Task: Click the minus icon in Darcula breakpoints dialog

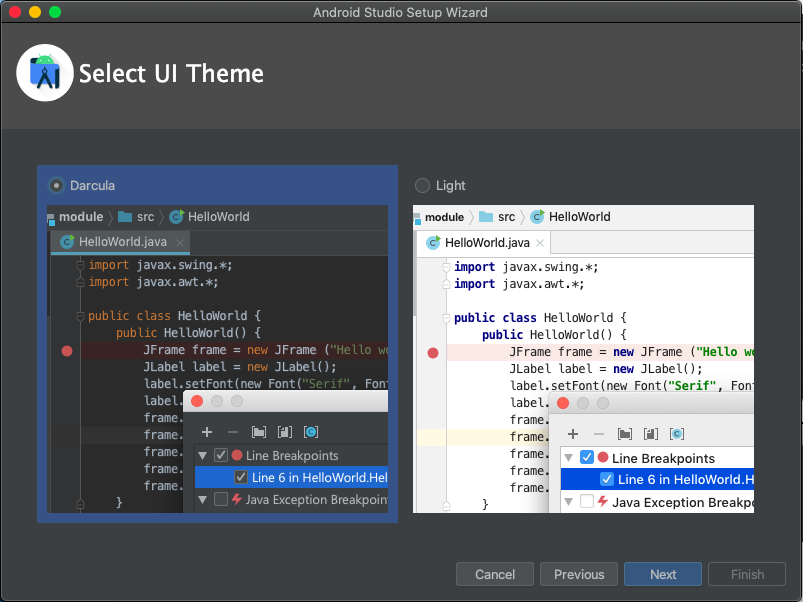Action: (x=233, y=433)
